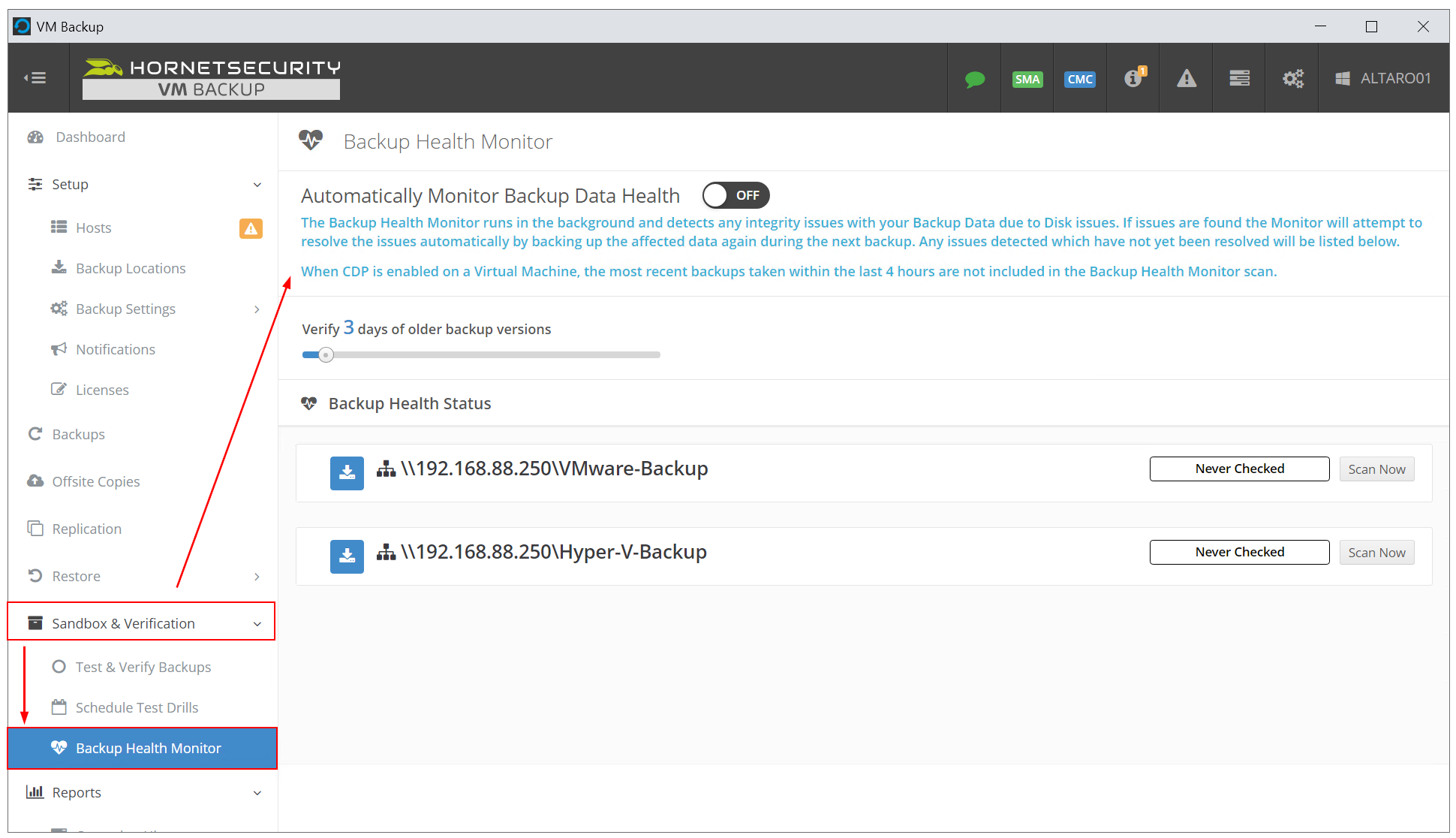Select Test & Verify Backups
The image size is (1456, 838).
click(x=142, y=668)
